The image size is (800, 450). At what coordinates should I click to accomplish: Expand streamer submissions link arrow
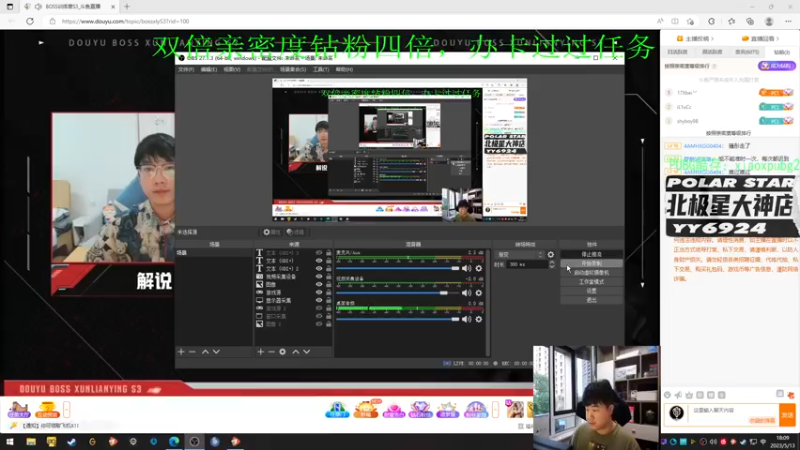point(712,39)
